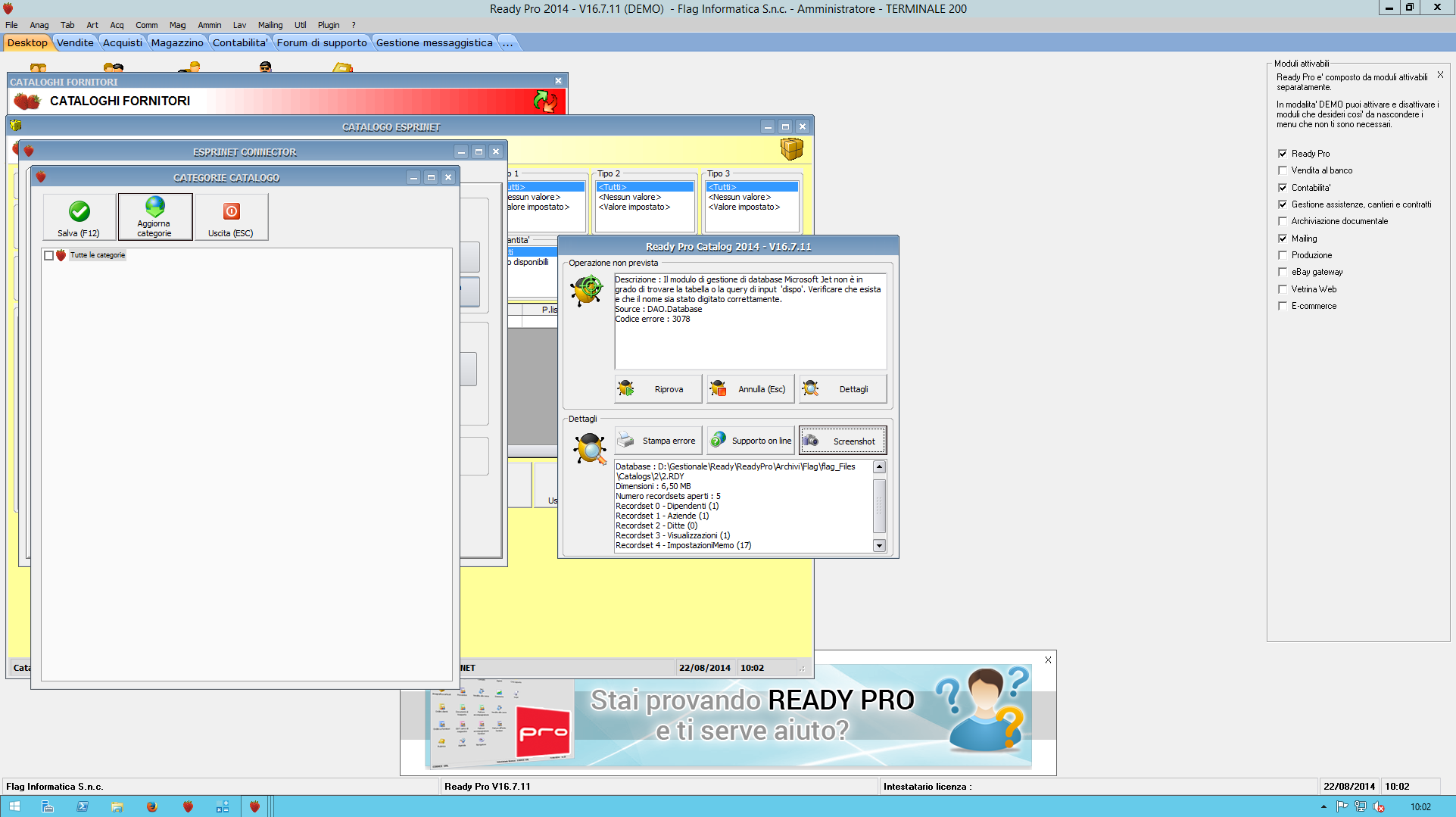Click the network icon in system tray
This screenshot has height=817, width=1456.
[1361, 807]
